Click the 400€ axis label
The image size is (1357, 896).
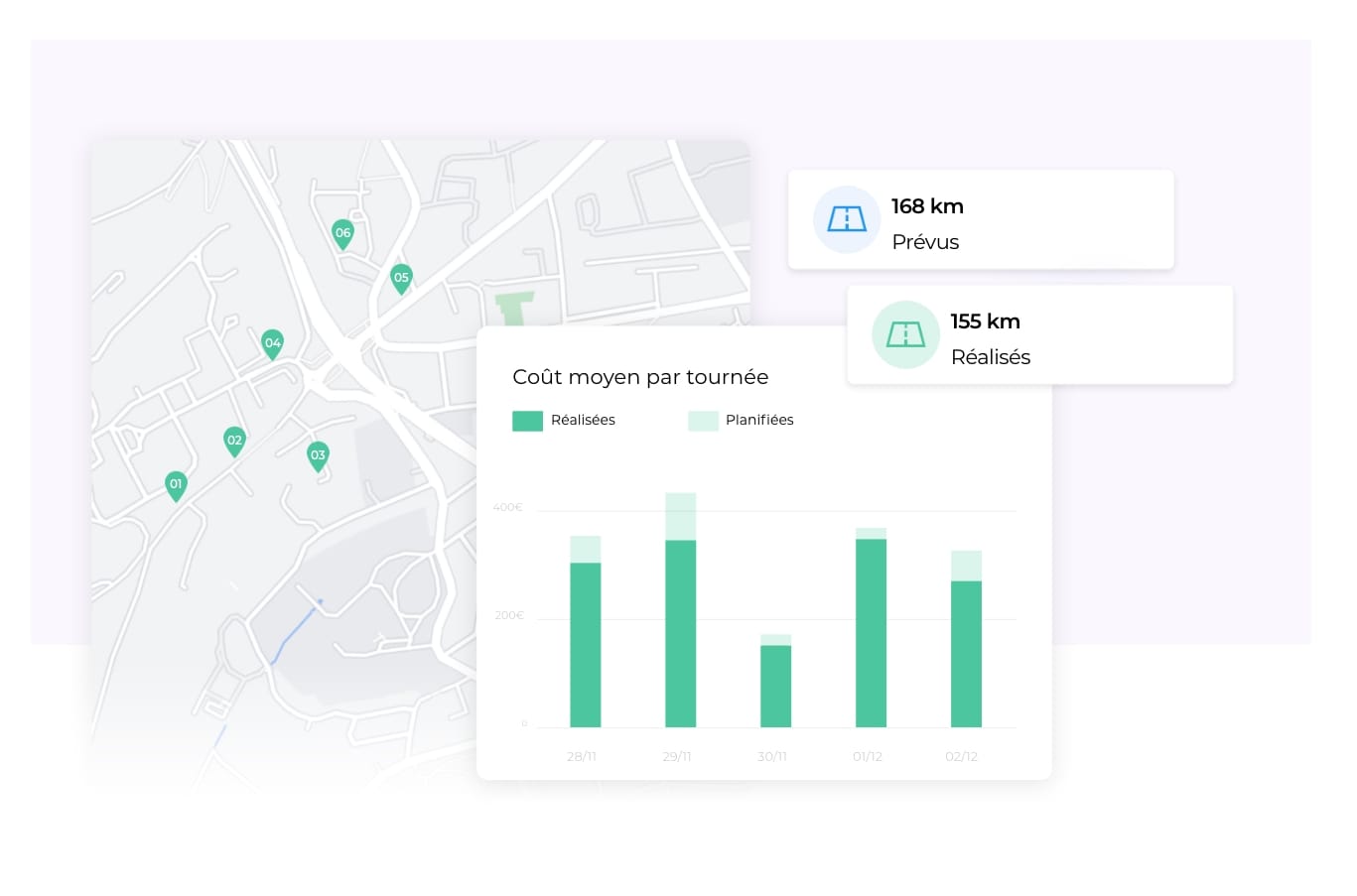click(507, 507)
